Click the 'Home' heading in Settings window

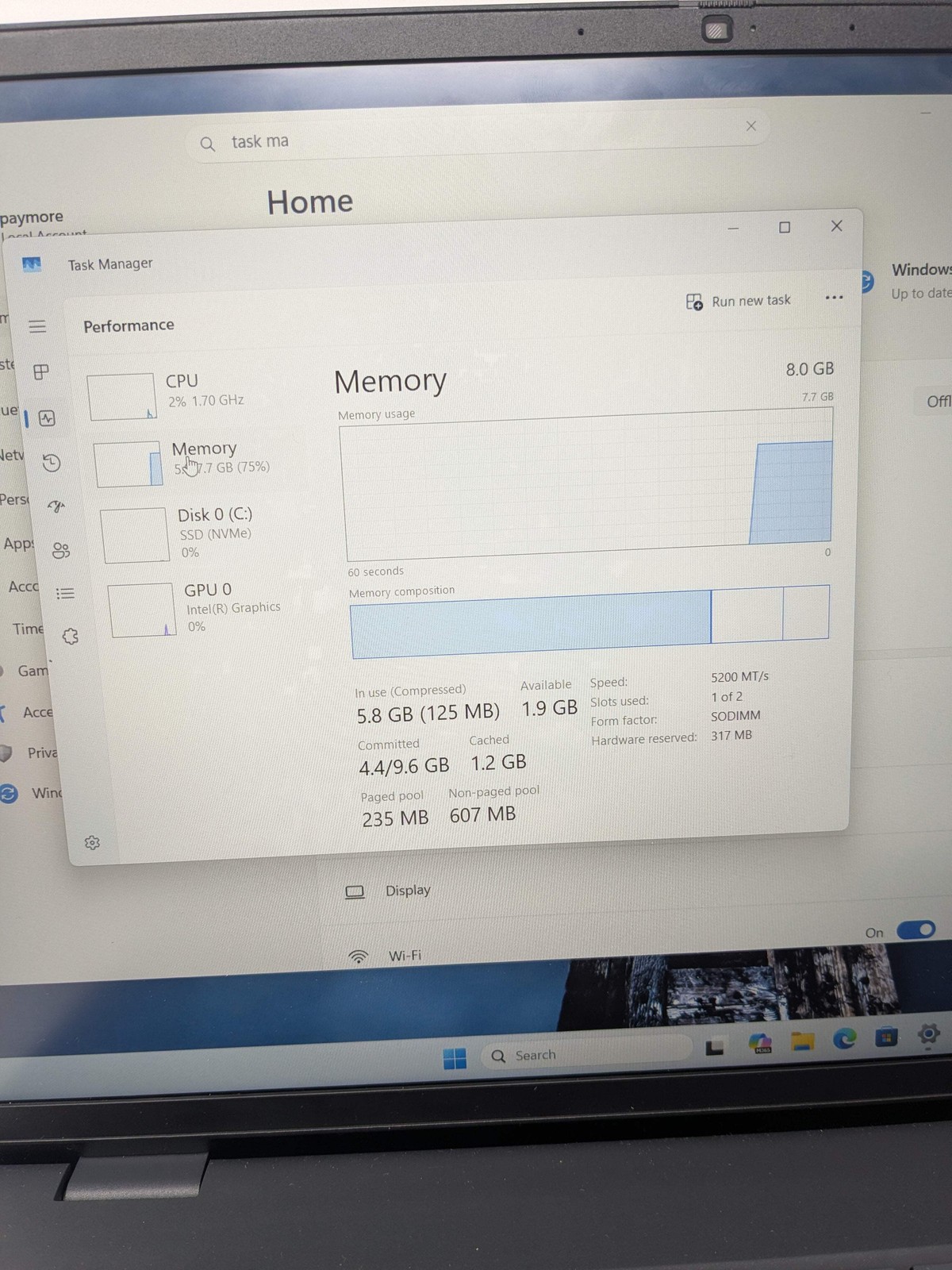(x=309, y=202)
